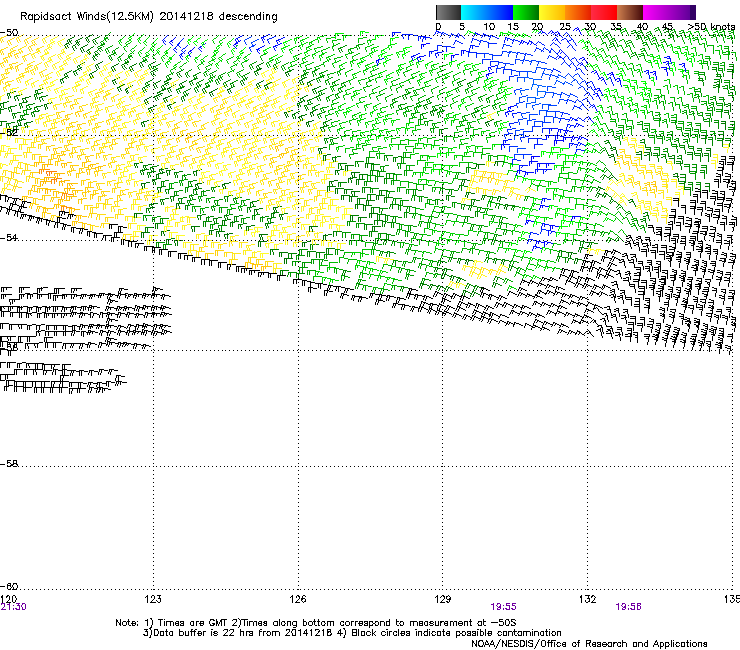
Task: Click the green 15-20 knots legend swatch
Action: point(526,12)
